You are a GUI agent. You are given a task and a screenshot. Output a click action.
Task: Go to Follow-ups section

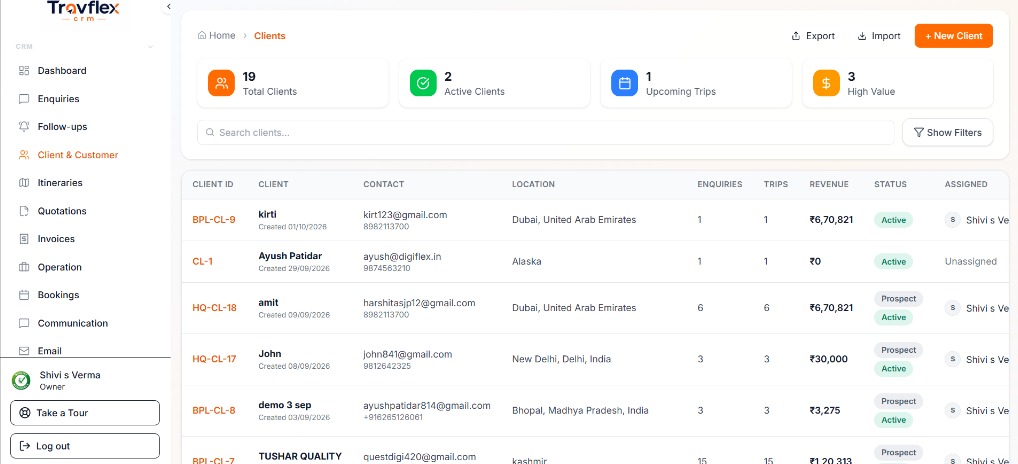tap(62, 127)
